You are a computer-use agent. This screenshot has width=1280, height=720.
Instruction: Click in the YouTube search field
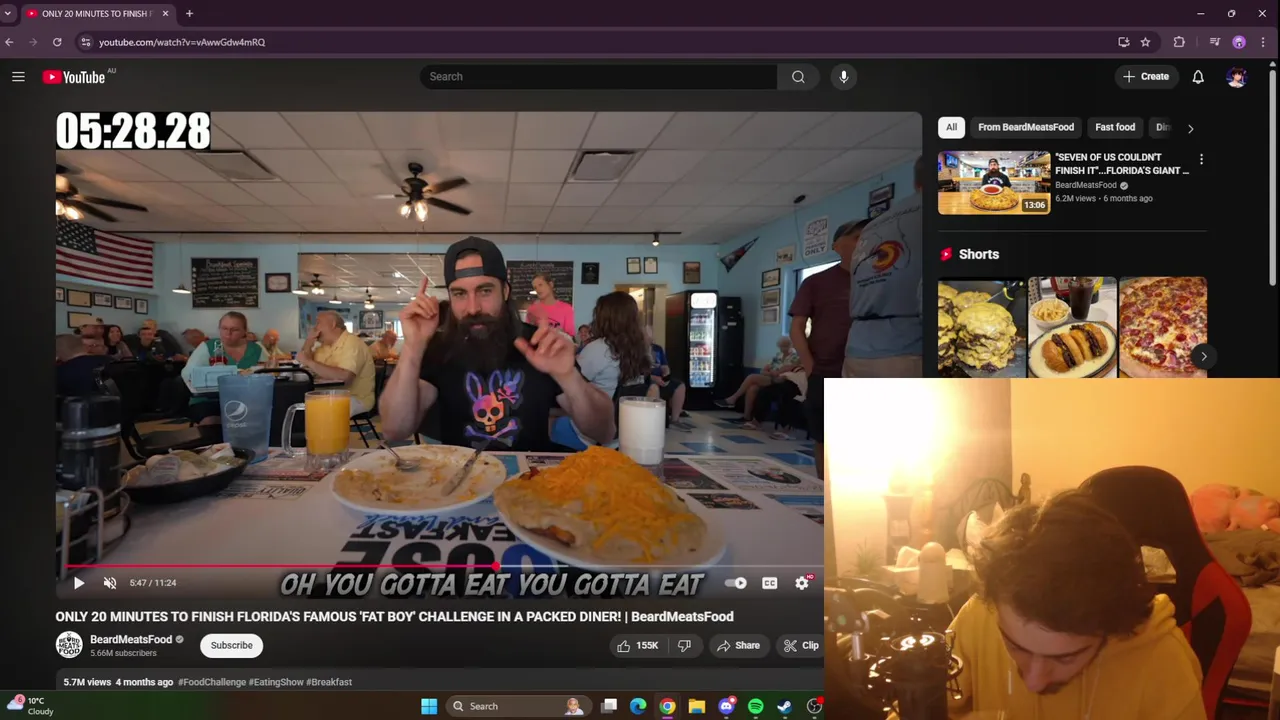point(598,77)
